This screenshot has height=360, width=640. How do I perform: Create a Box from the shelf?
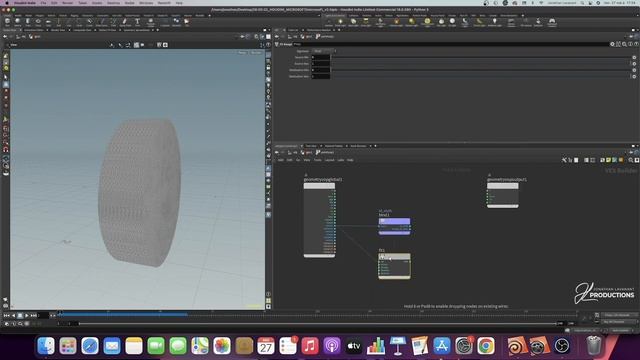[x=7, y=22]
